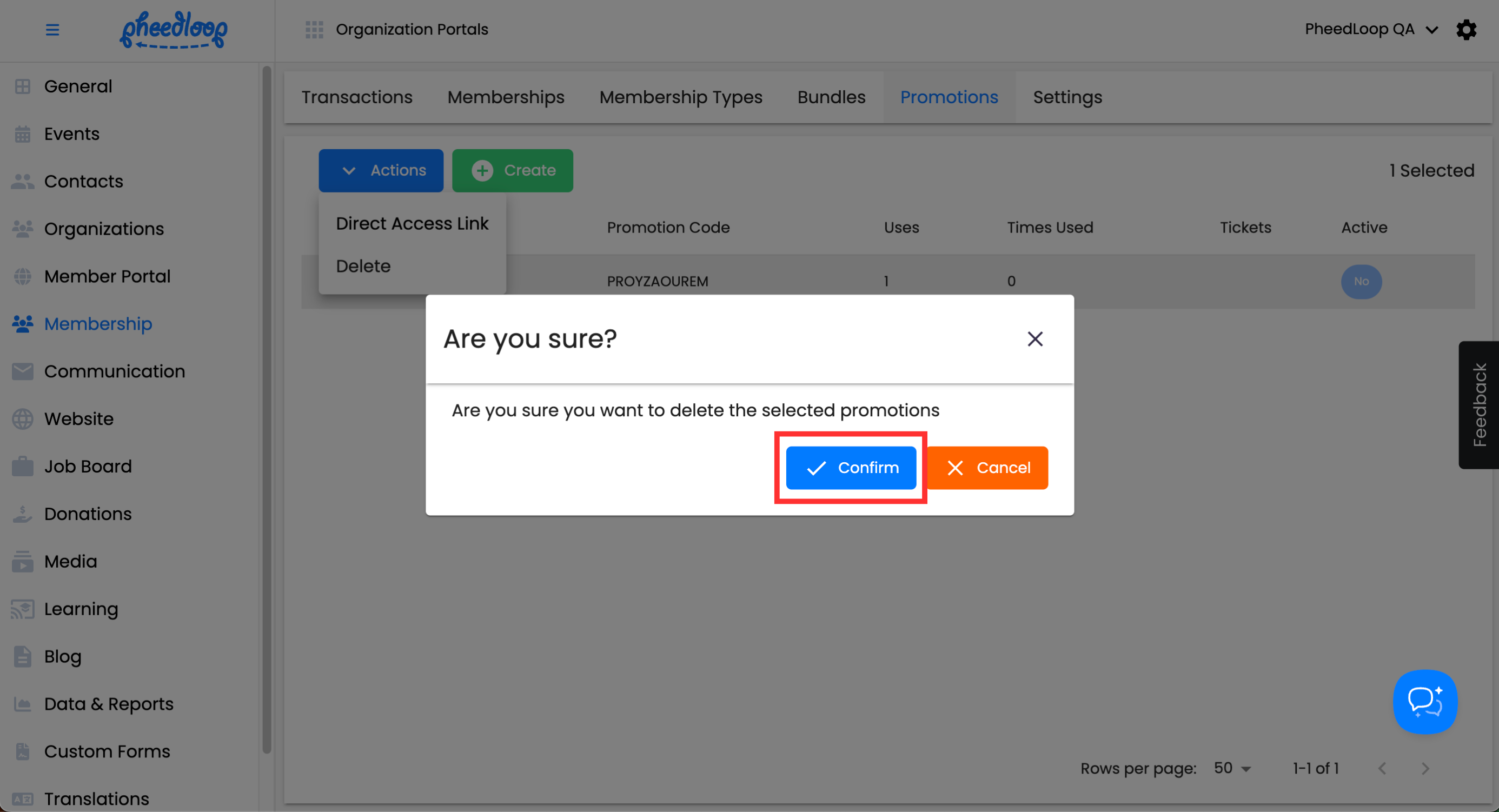Click the hamburger menu icon

pos(52,29)
